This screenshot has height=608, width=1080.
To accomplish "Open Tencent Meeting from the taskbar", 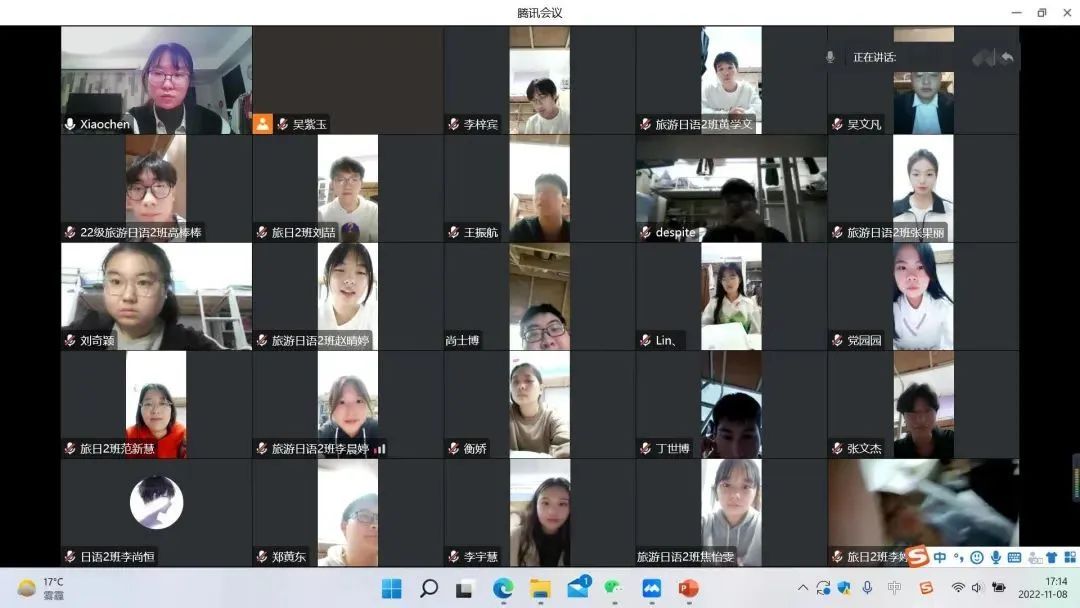I will (652, 588).
